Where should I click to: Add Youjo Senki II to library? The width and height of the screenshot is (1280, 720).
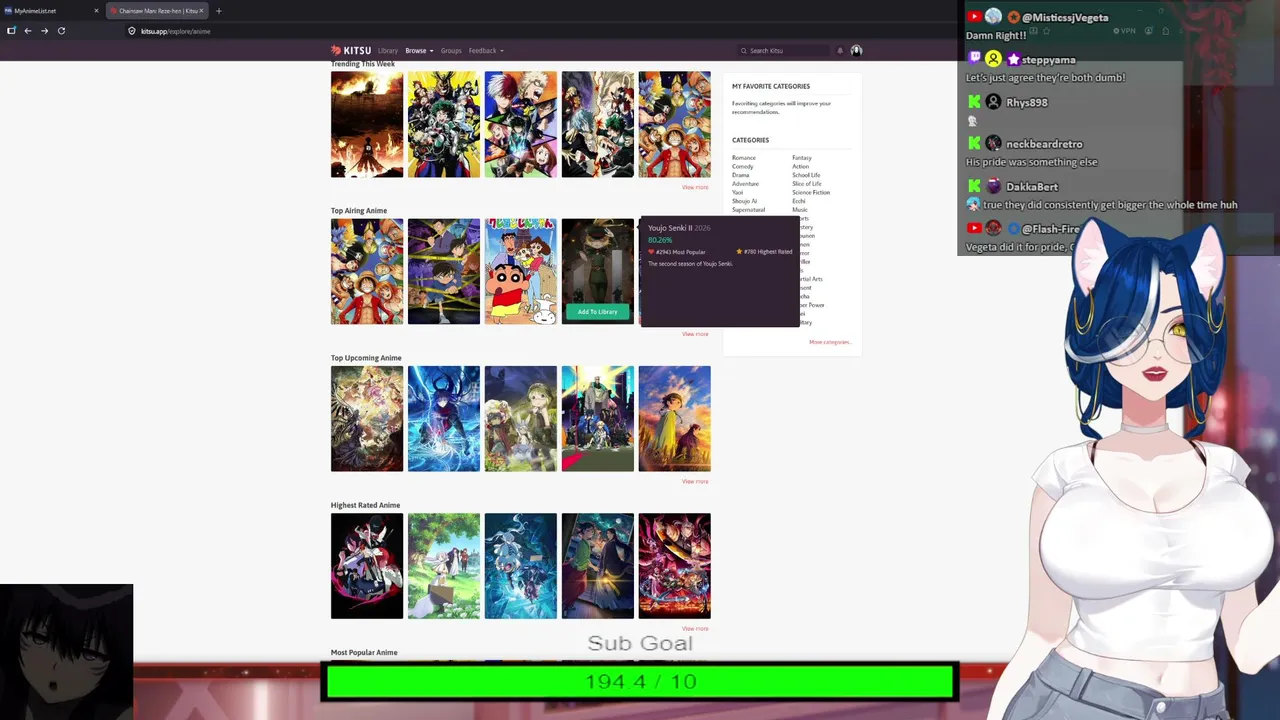pos(597,312)
